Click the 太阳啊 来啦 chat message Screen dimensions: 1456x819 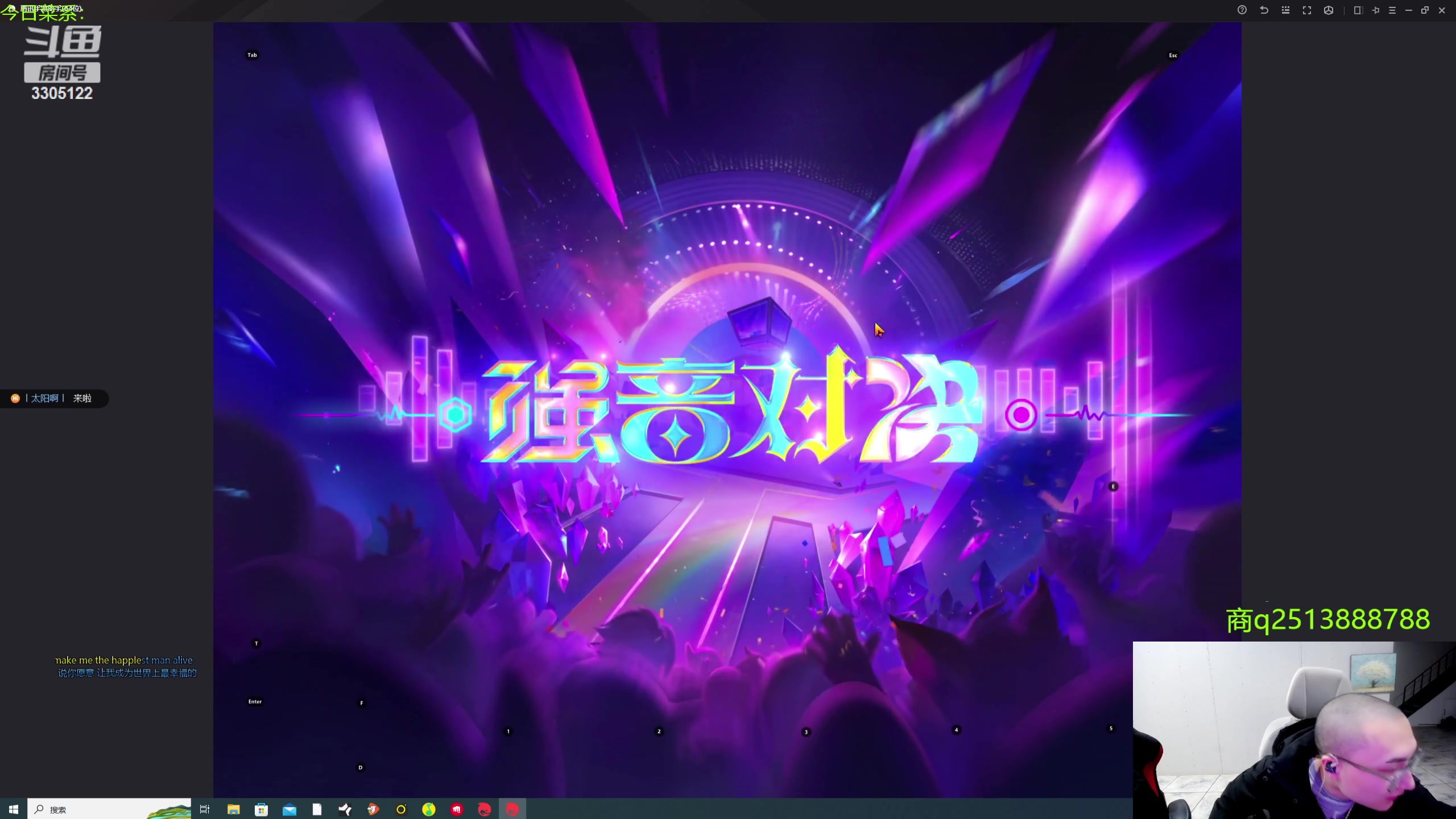pos(55,398)
